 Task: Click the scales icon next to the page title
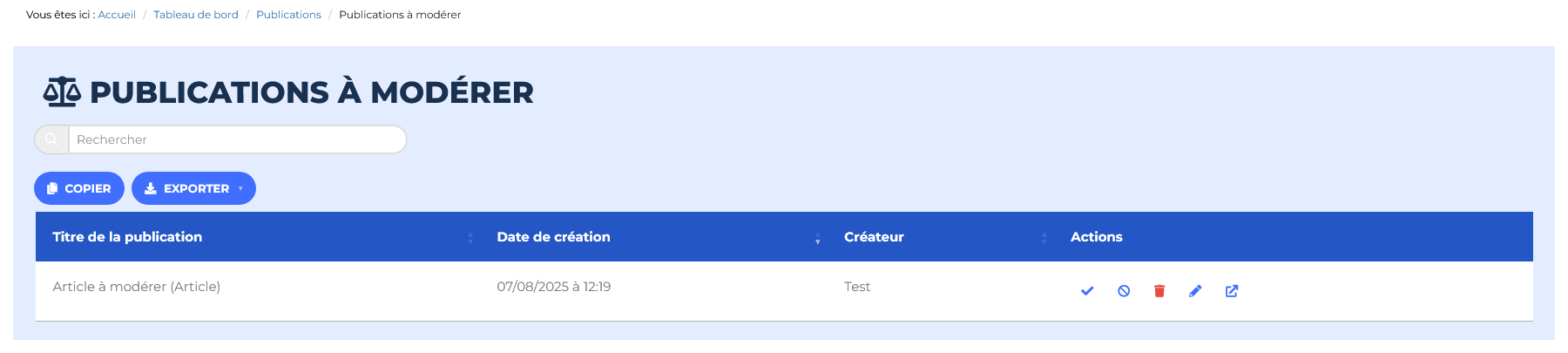pyautogui.click(x=62, y=92)
